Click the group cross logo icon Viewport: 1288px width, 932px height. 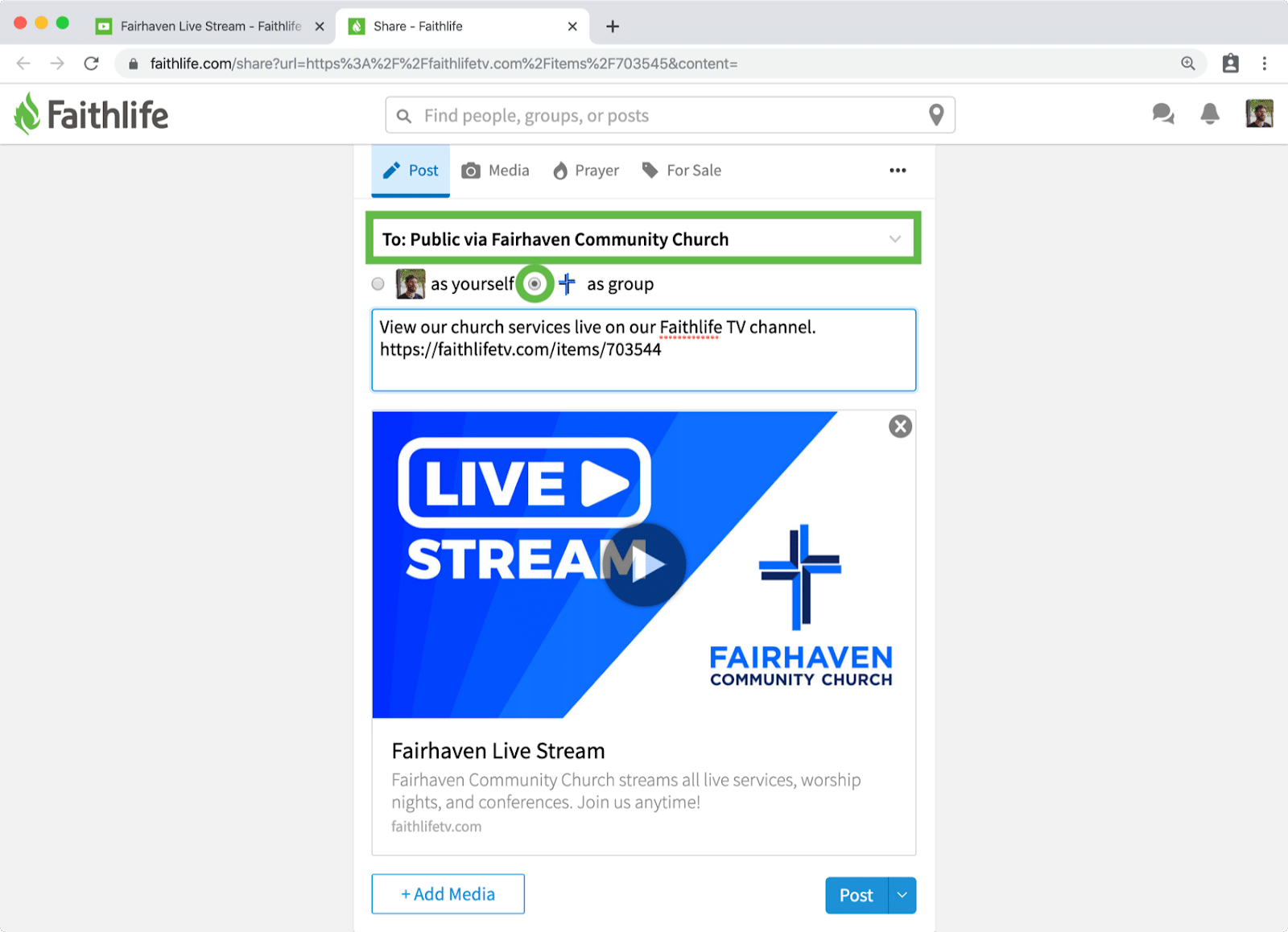(x=567, y=284)
